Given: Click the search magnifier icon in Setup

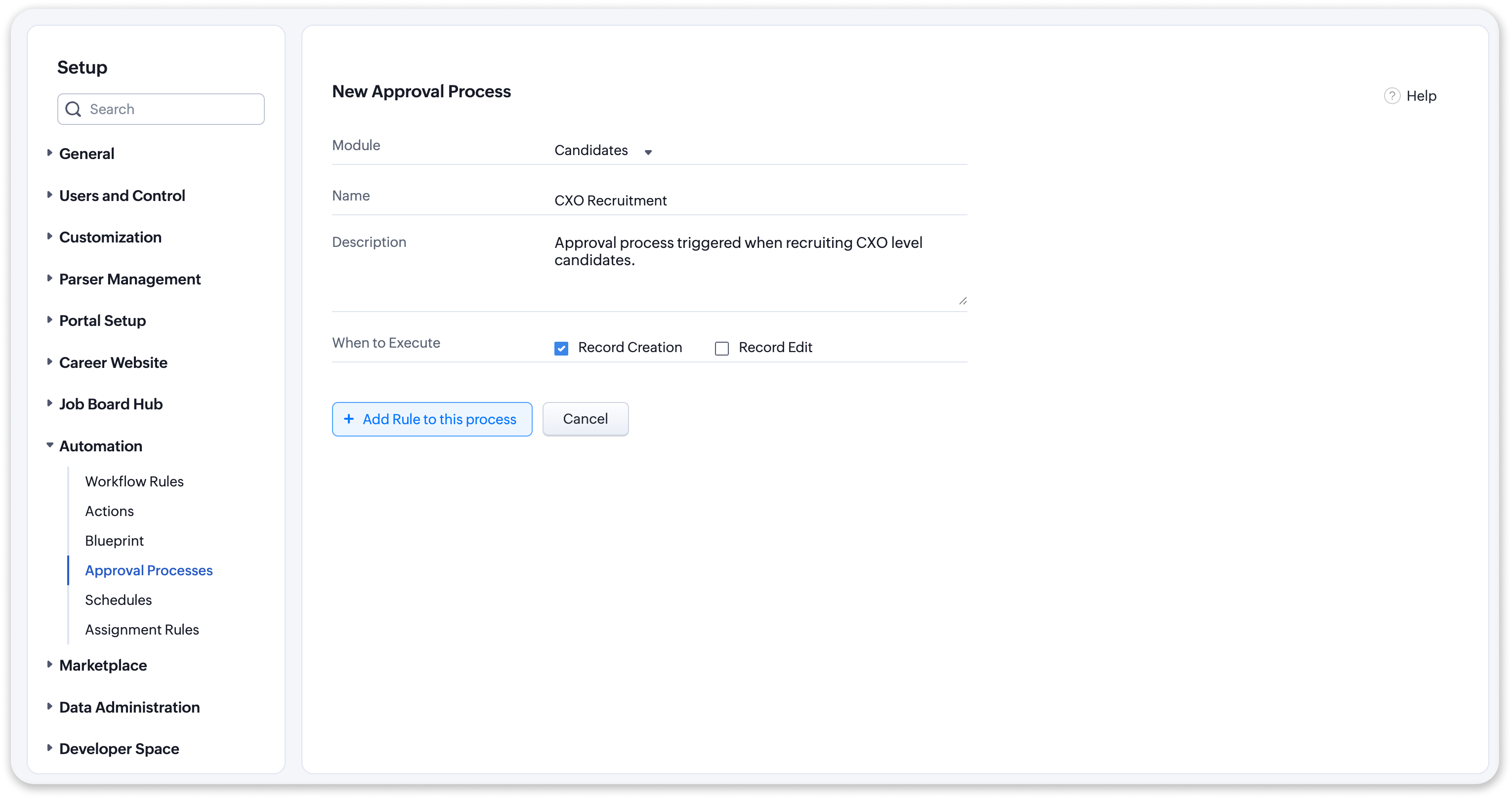Looking at the screenshot, I should 73,109.
